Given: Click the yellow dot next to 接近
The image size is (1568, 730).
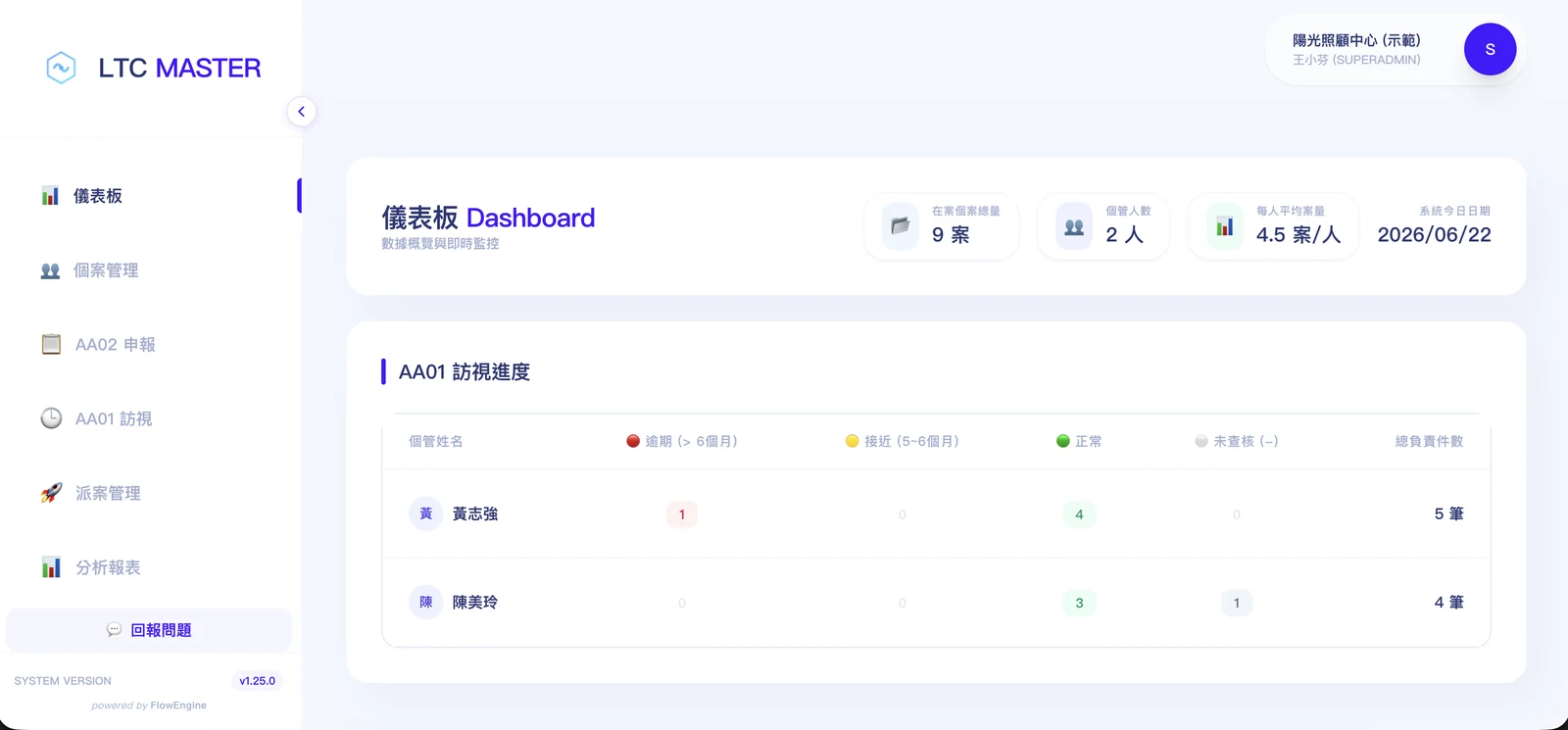Looking at the screenshot, I should pyautogui.click(x=852, y=441).
